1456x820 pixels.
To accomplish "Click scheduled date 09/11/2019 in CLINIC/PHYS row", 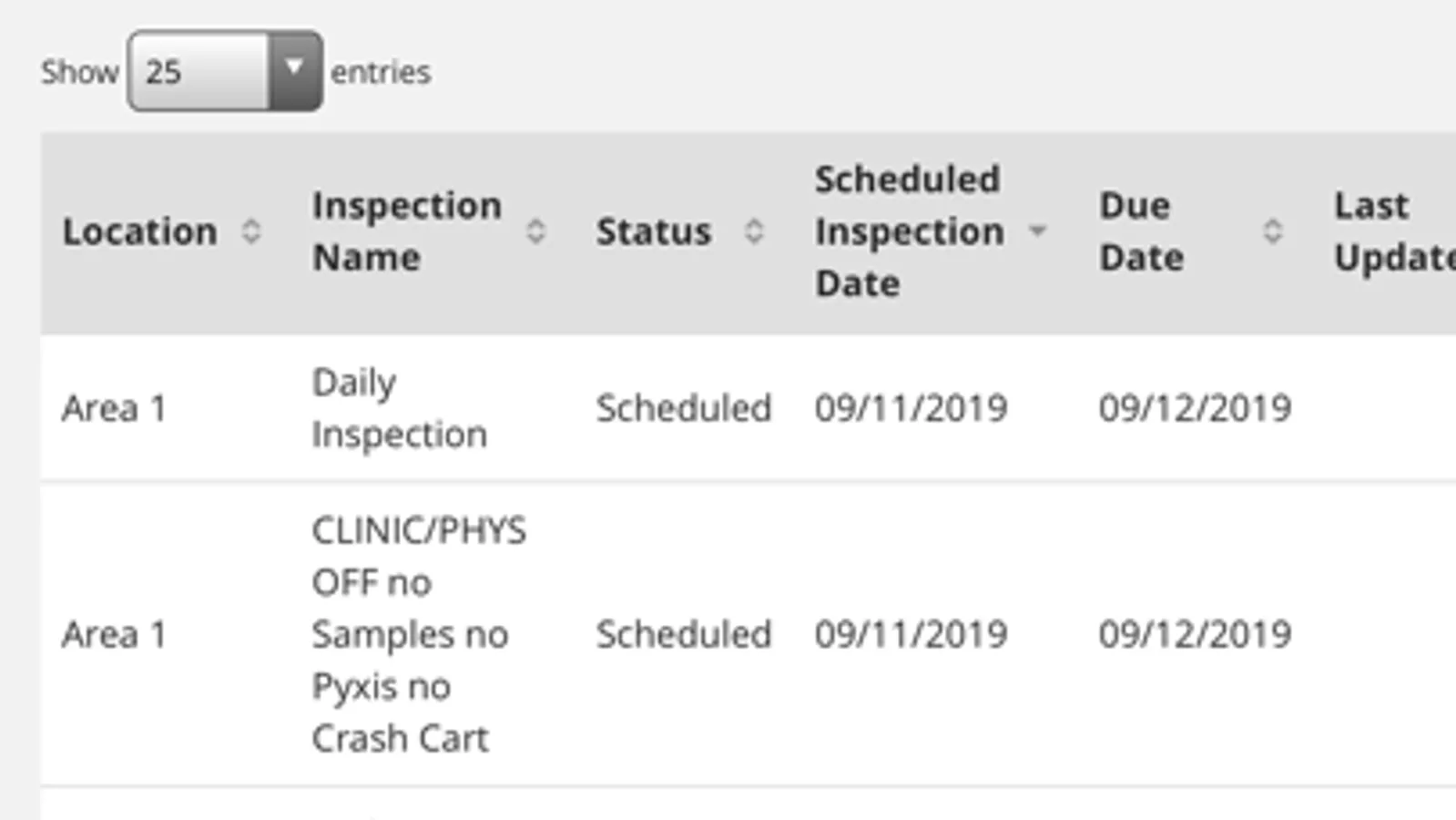I will 911,634.
